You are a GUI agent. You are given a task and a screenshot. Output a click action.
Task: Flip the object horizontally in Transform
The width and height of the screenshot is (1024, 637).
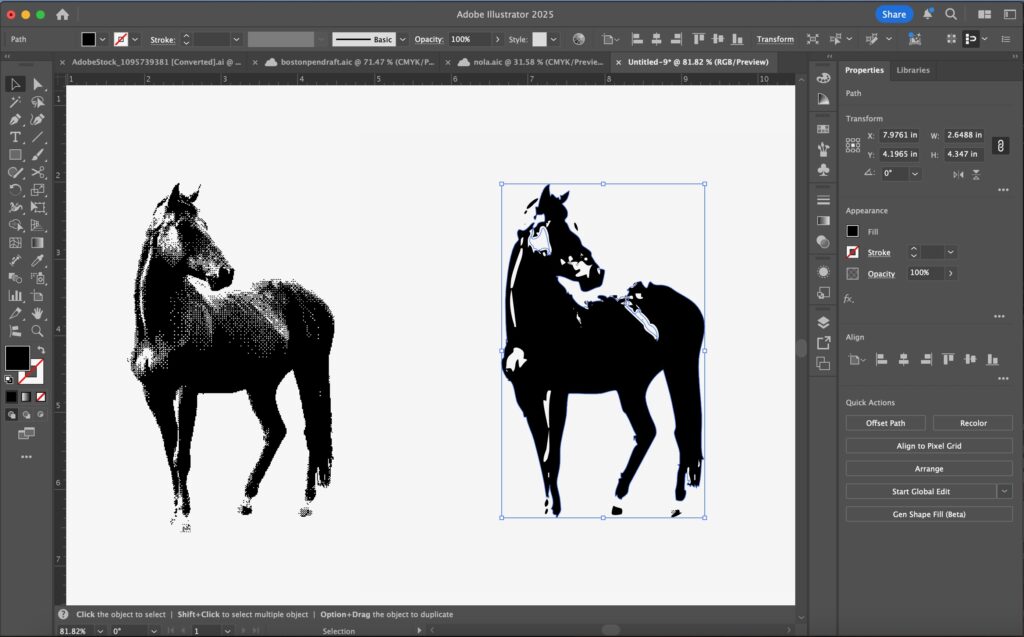pyautogui.click(x=959, y=174)
